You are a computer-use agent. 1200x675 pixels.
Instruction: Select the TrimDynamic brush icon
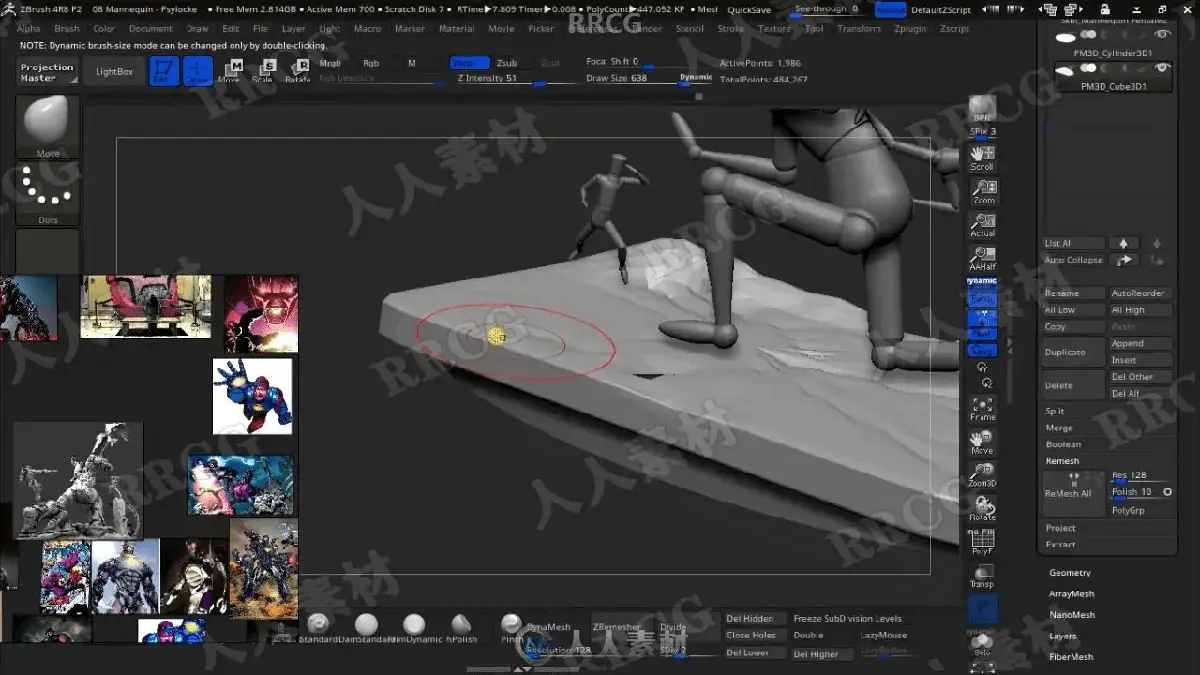pyautogui.click(x=414, y=627)
